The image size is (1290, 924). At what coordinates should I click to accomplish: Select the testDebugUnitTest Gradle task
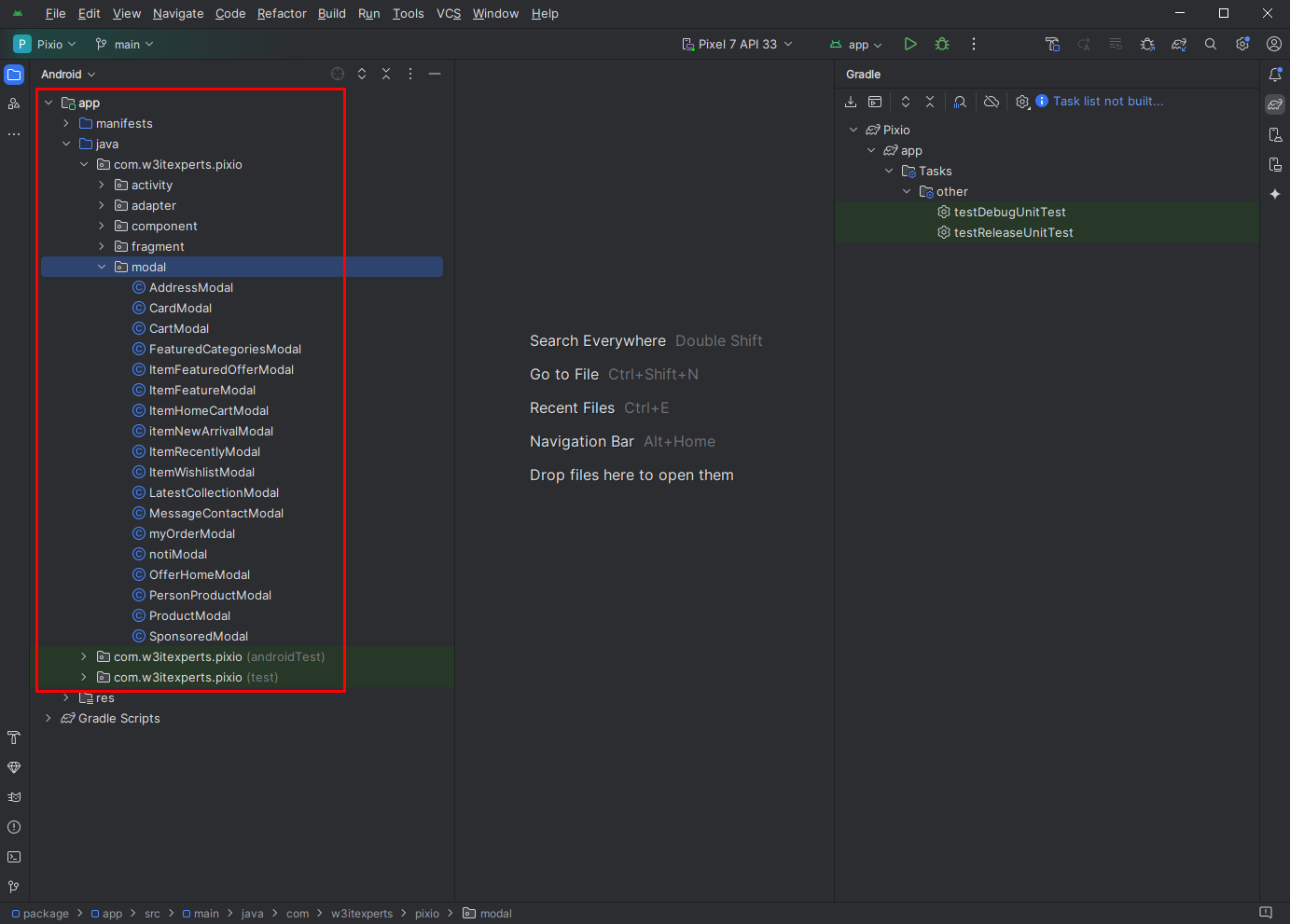tap(1009, 212)
